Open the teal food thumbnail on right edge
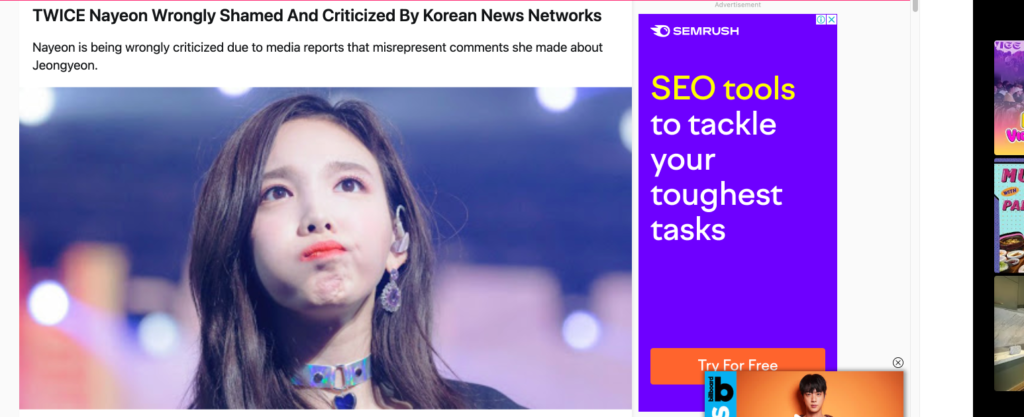This screenshot has height=417, width=1024. click(1009, 218)
